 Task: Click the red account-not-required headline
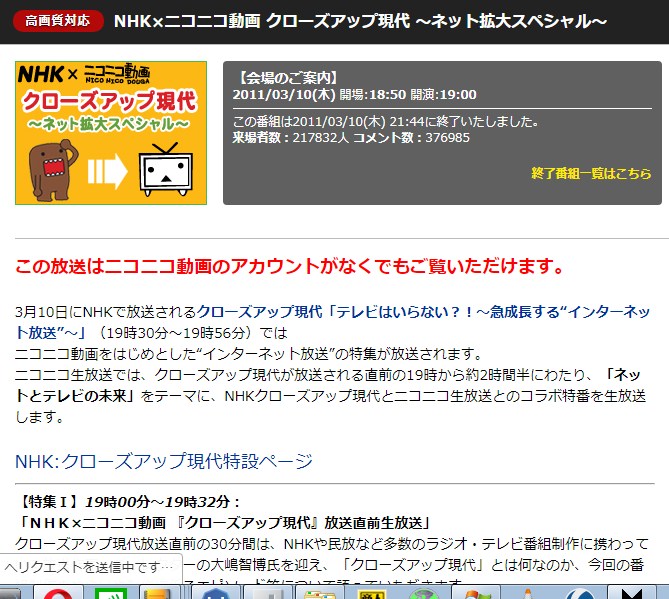pos(290,267)
